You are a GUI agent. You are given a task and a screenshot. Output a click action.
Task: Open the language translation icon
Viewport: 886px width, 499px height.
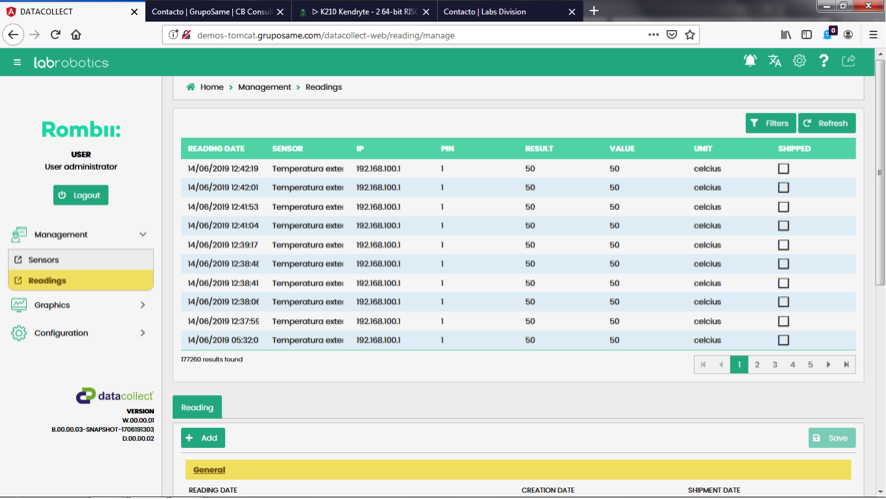pyautogui.click(x=775, y=61)
